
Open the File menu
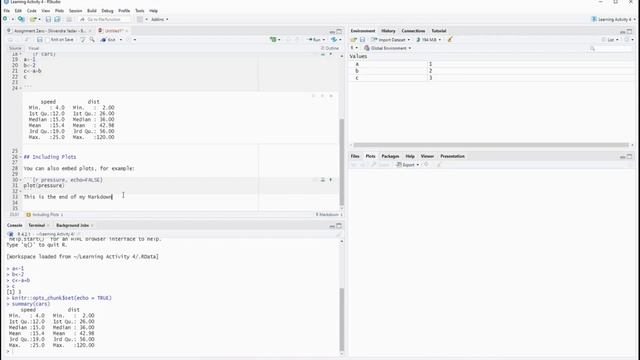point(7,11)
